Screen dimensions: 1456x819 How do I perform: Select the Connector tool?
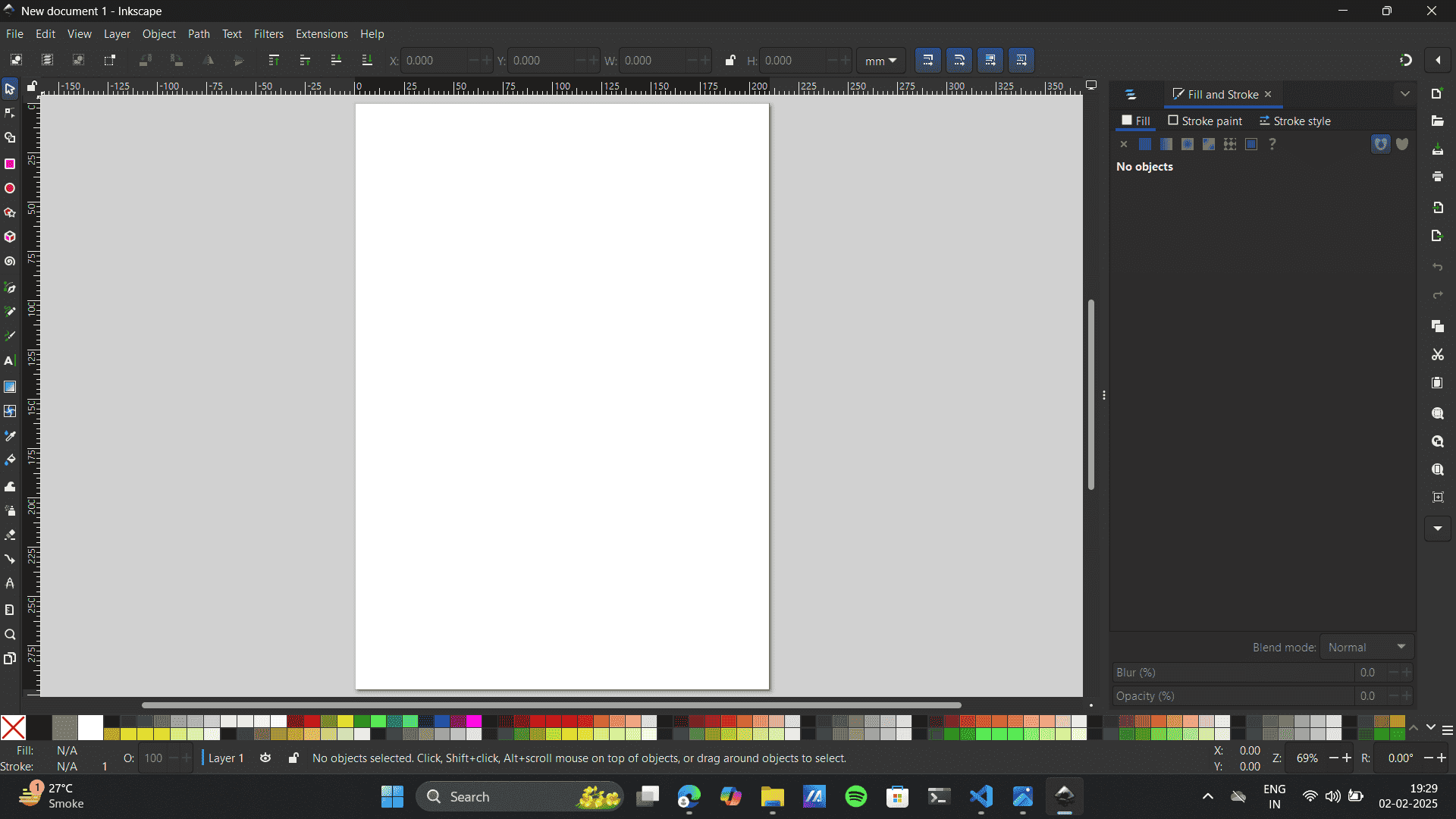pyautogui.click(x=10, y=560)
